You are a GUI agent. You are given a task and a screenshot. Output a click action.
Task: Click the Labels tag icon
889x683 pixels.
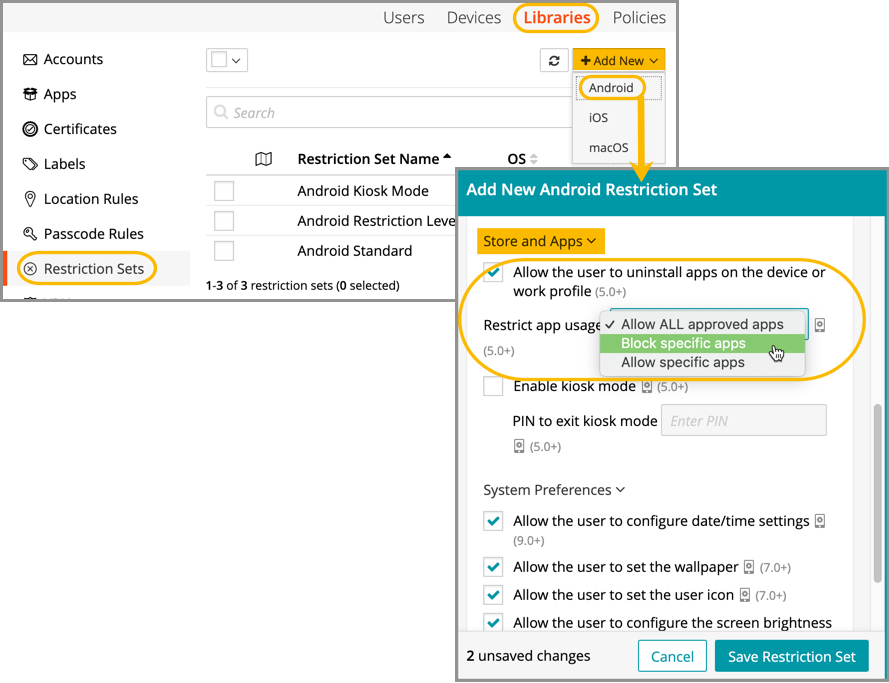(x=30, y=164)
